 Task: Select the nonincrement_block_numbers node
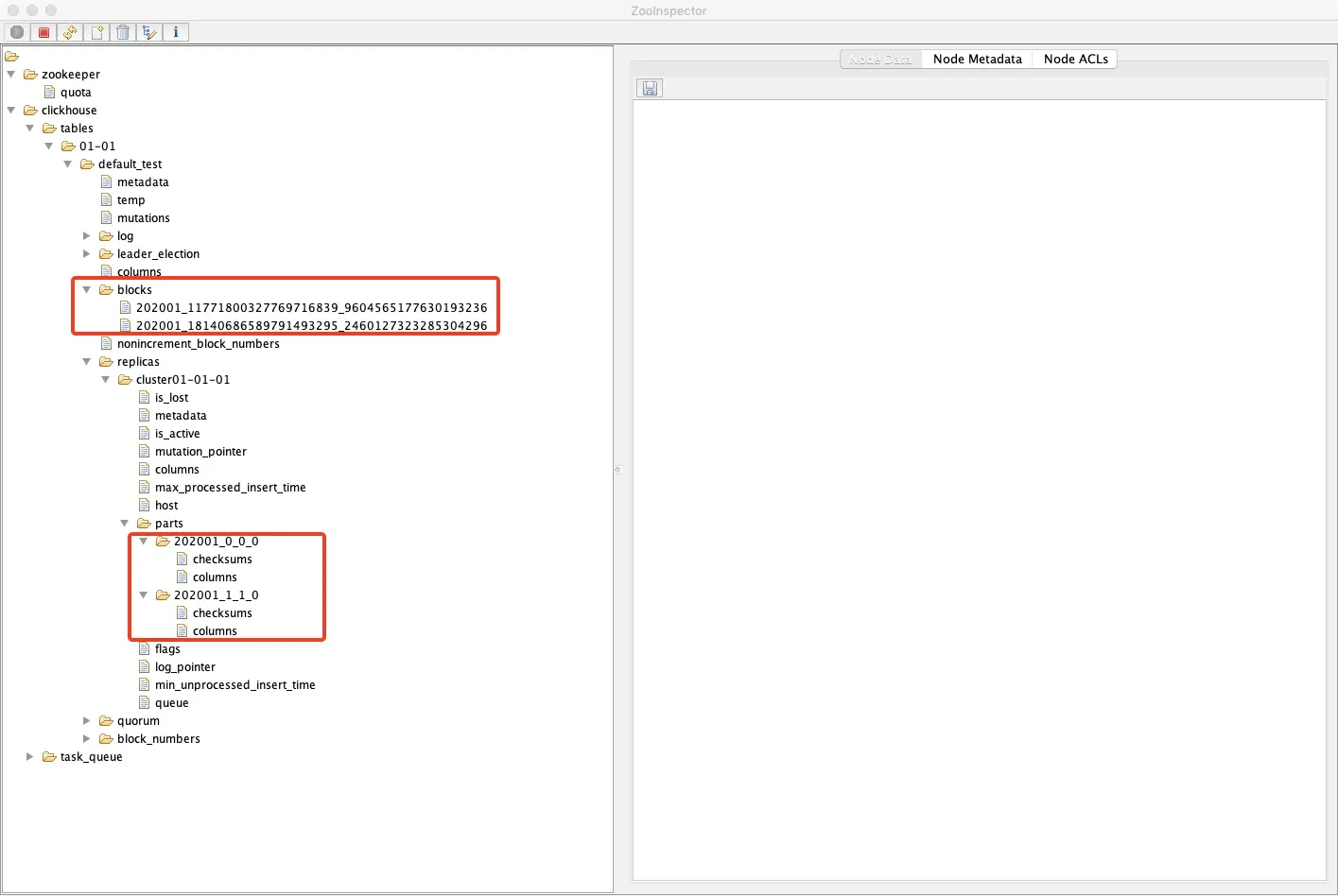tap(199, 344)
